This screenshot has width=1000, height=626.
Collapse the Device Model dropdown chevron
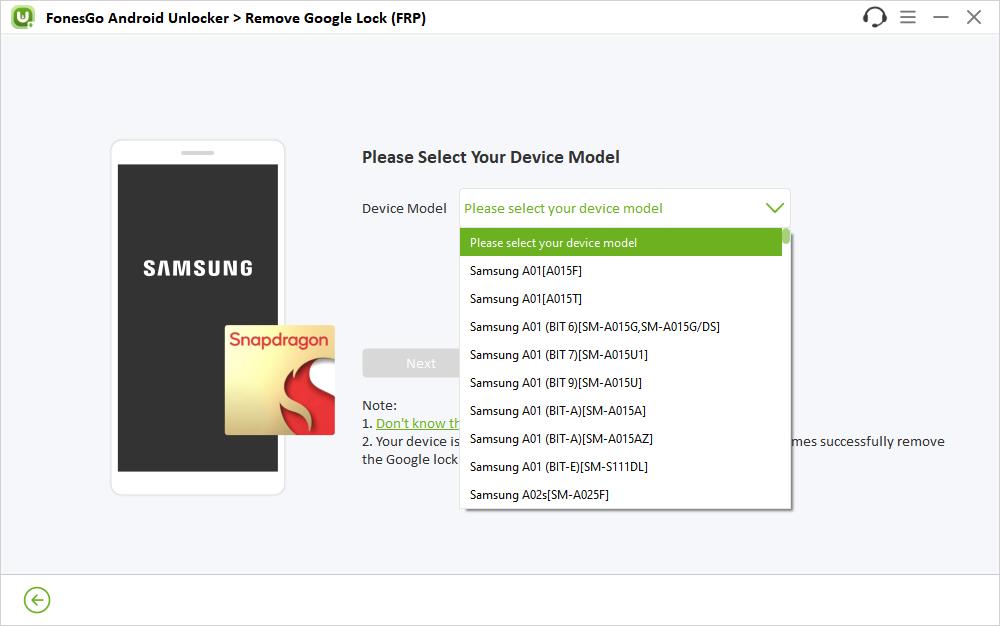(x=774, y=208)
